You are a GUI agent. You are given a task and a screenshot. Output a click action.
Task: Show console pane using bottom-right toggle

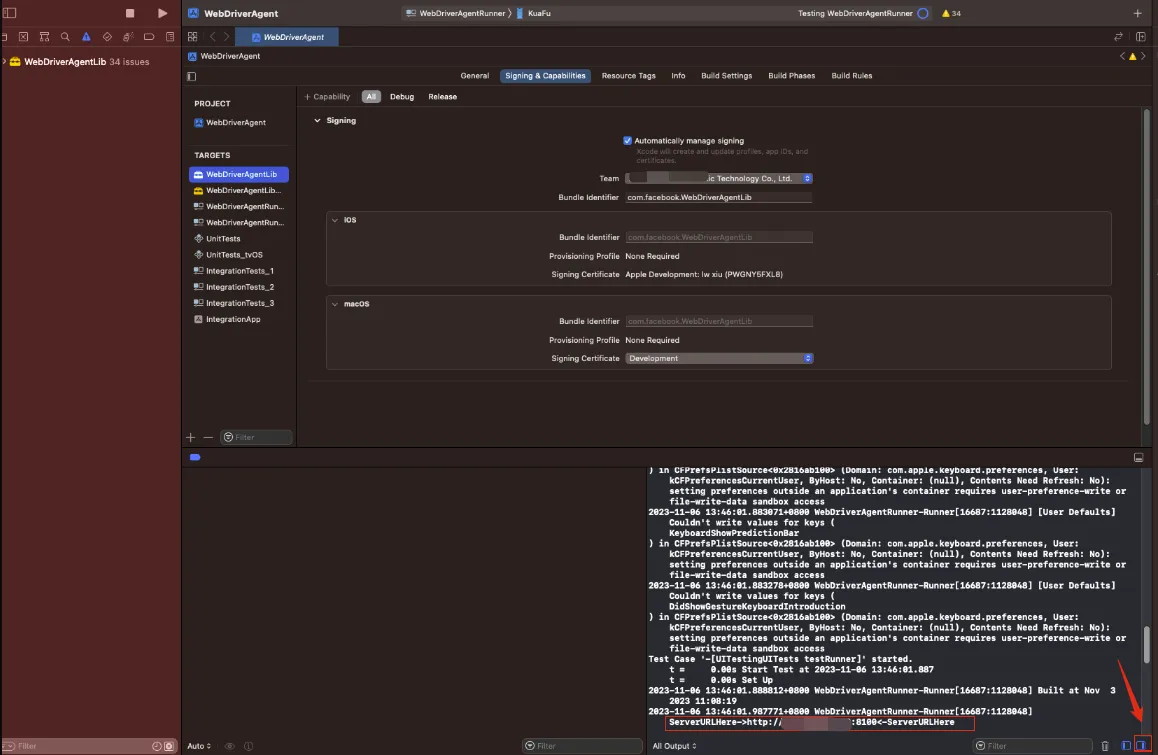pyautogui.click(x=1141, y=746)
